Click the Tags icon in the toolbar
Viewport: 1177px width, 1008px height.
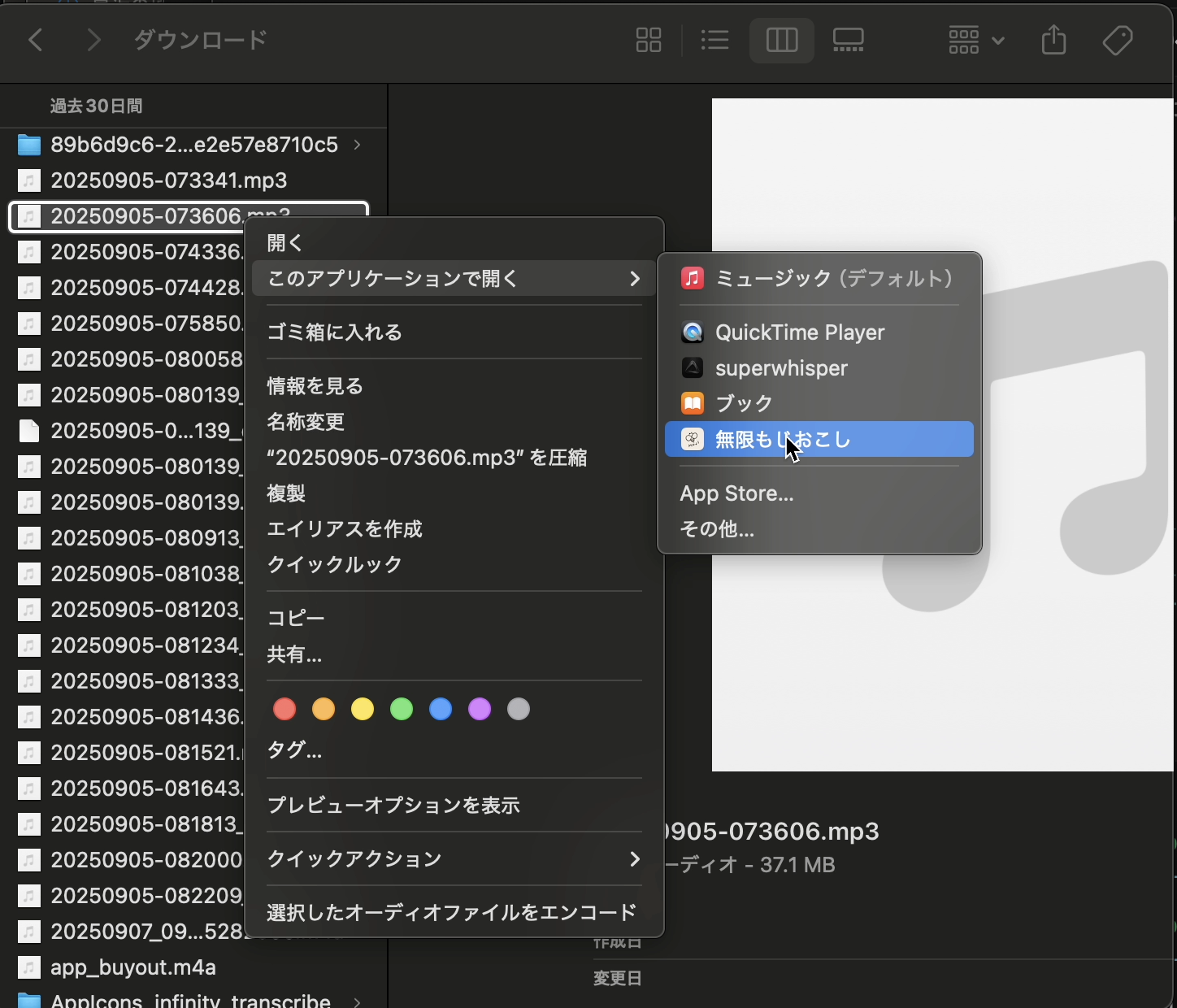point(1118,40)
